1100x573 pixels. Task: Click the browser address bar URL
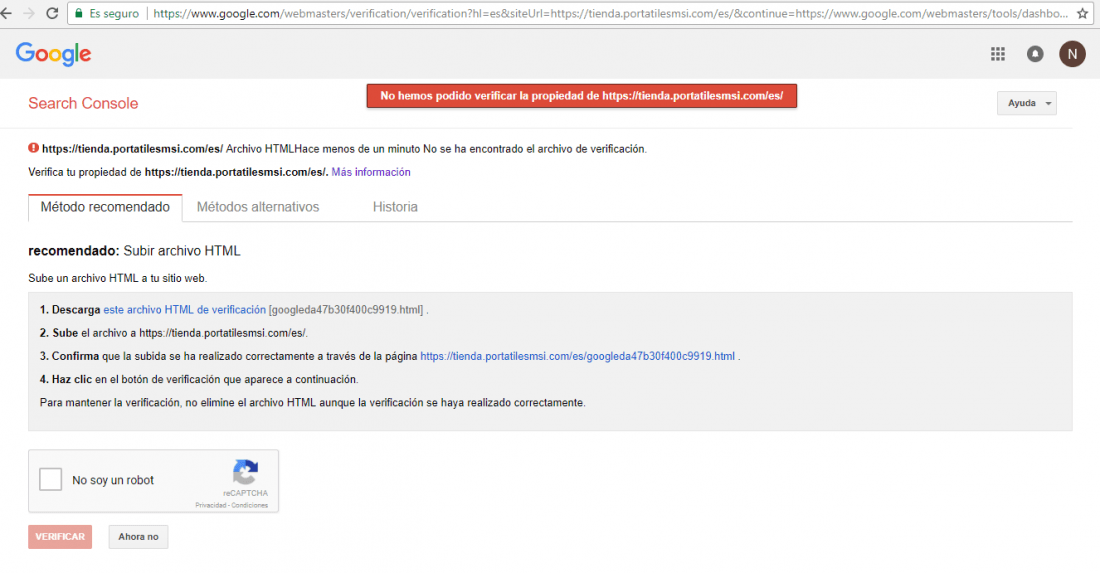coord(610,13)
